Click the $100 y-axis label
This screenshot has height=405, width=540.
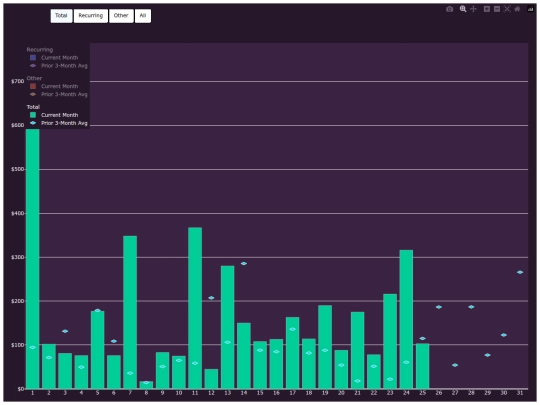[18, 345]
